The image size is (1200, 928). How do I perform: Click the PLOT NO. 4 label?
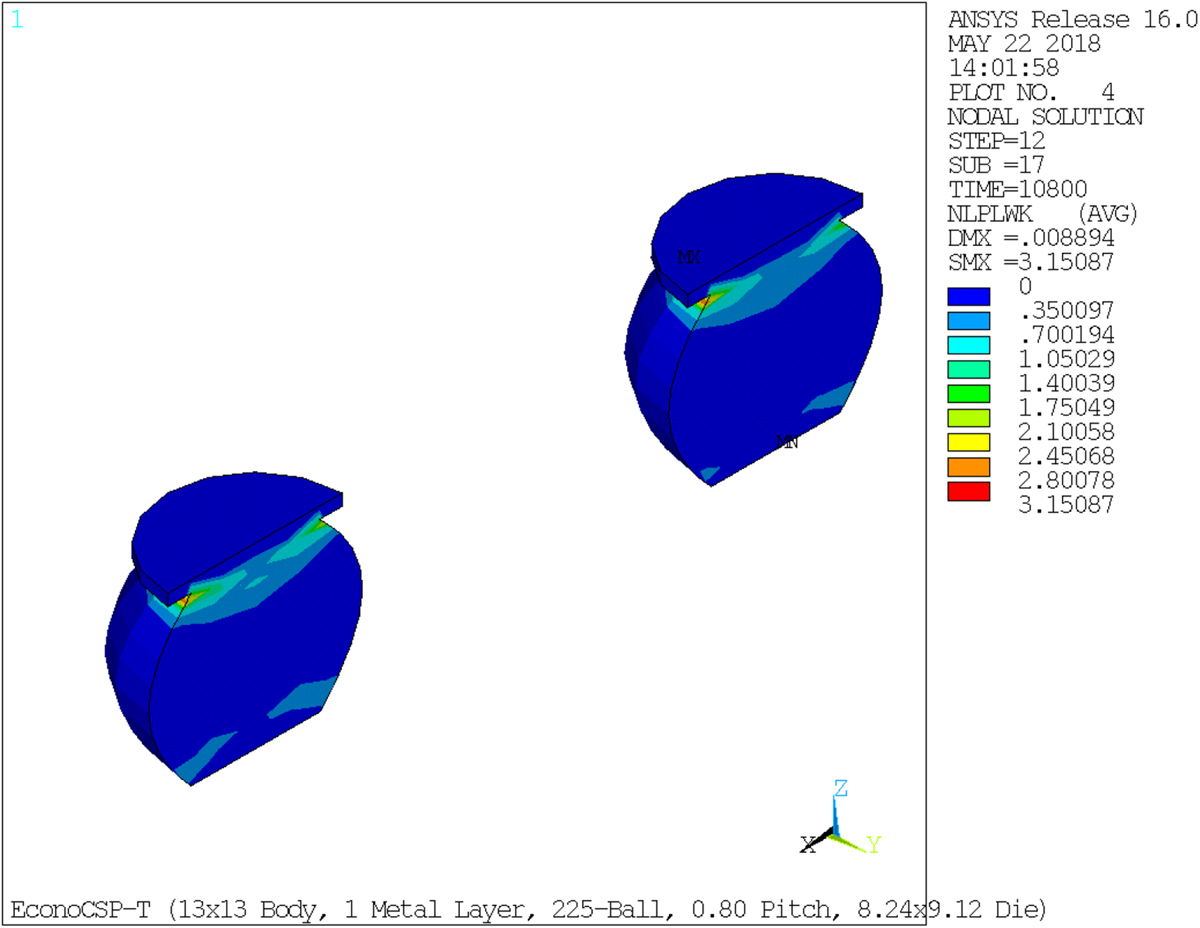tap(1031, 93)
